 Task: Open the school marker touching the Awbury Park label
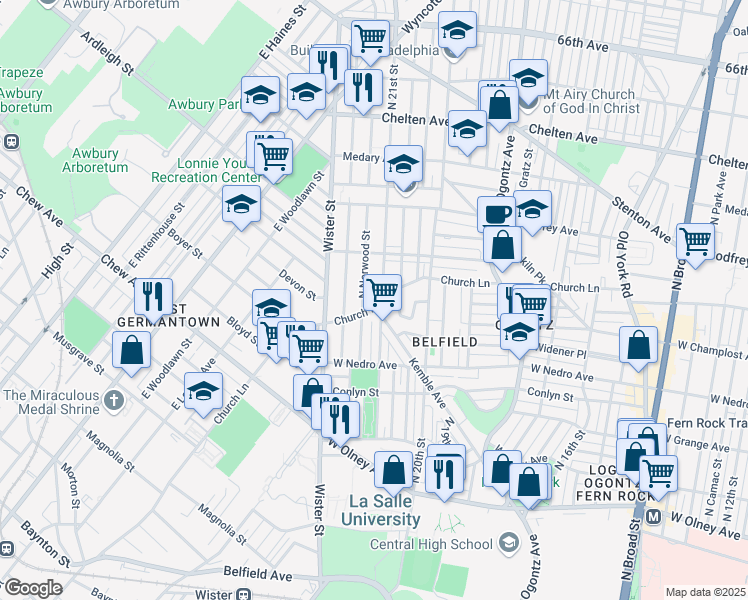point(260,96)
